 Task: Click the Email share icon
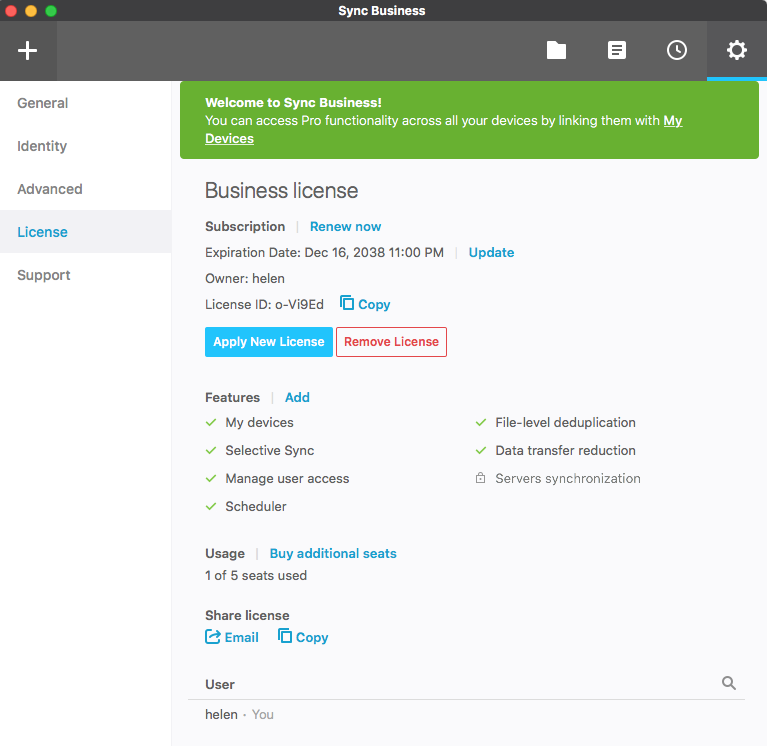click(212, 636)
